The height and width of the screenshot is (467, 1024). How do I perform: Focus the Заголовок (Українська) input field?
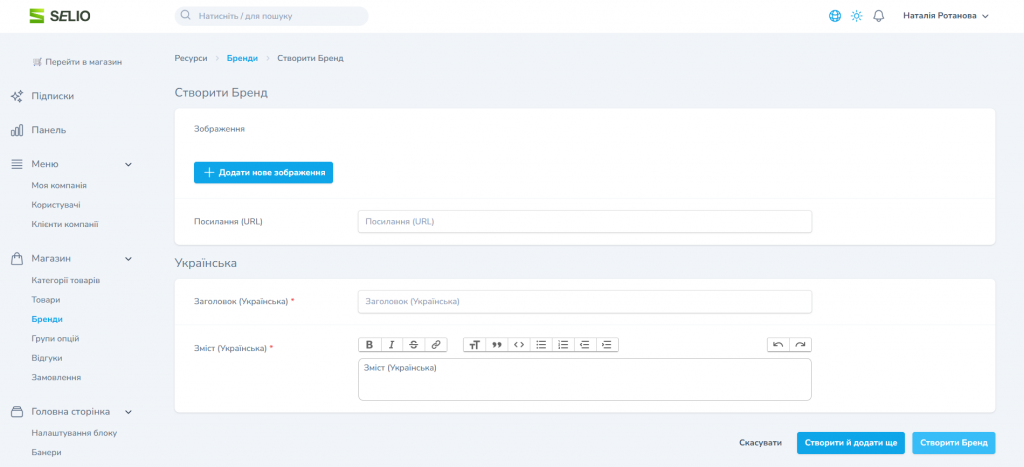click(x=584, y=301)
